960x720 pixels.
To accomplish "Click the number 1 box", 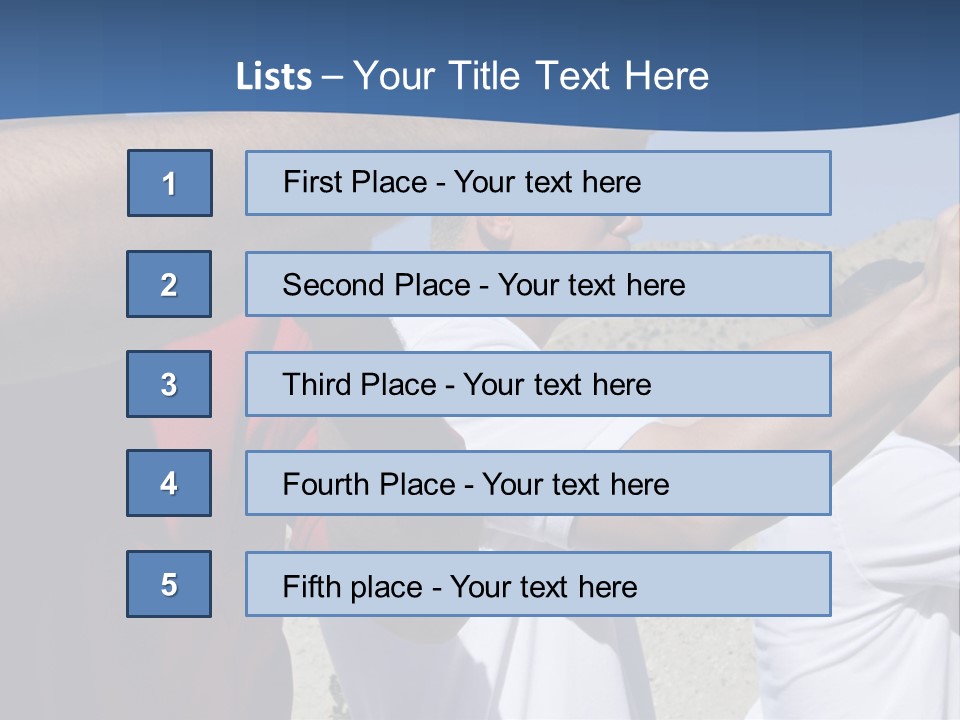I will tap(169, 183).
